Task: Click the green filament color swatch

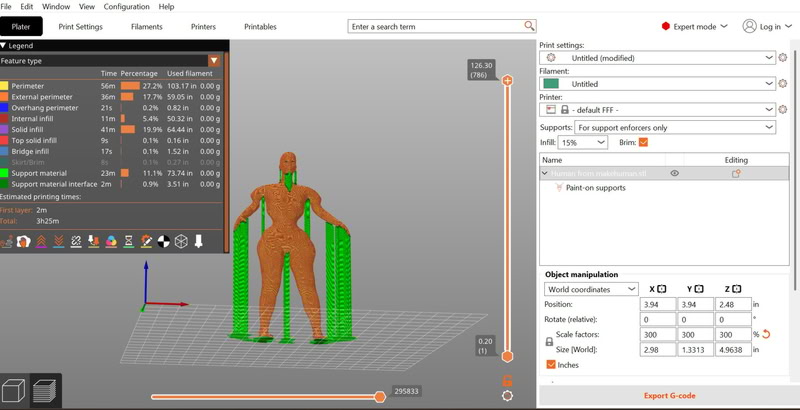Action: [551, 84]
